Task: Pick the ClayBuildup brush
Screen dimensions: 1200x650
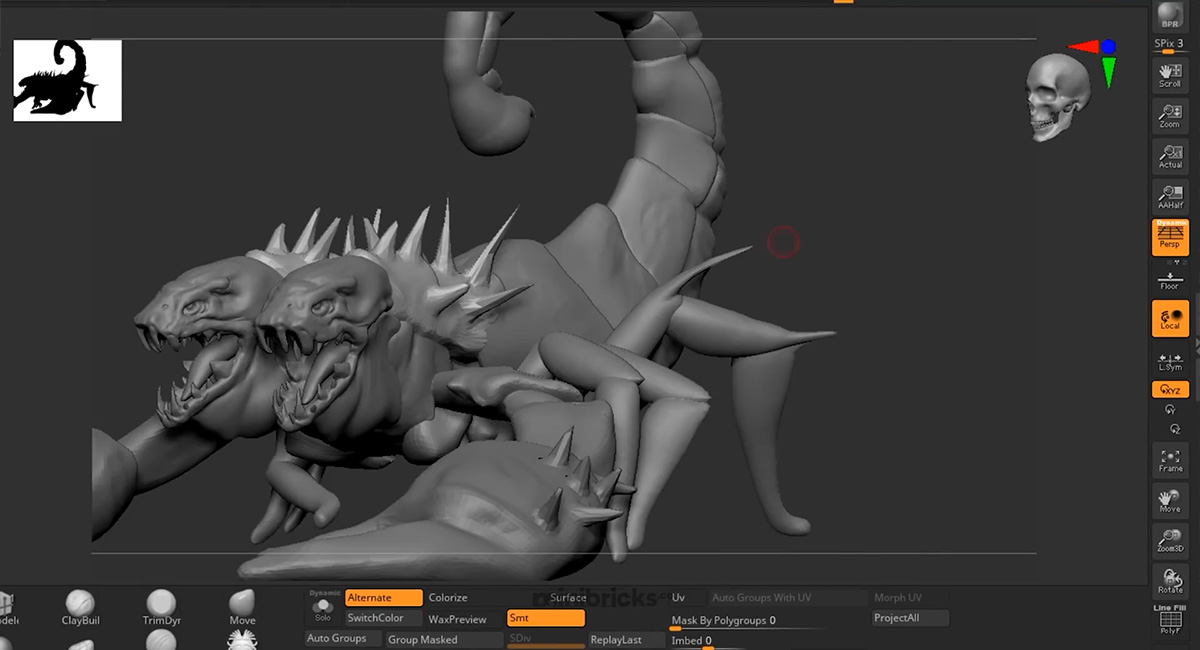Action: pos(81,608)
